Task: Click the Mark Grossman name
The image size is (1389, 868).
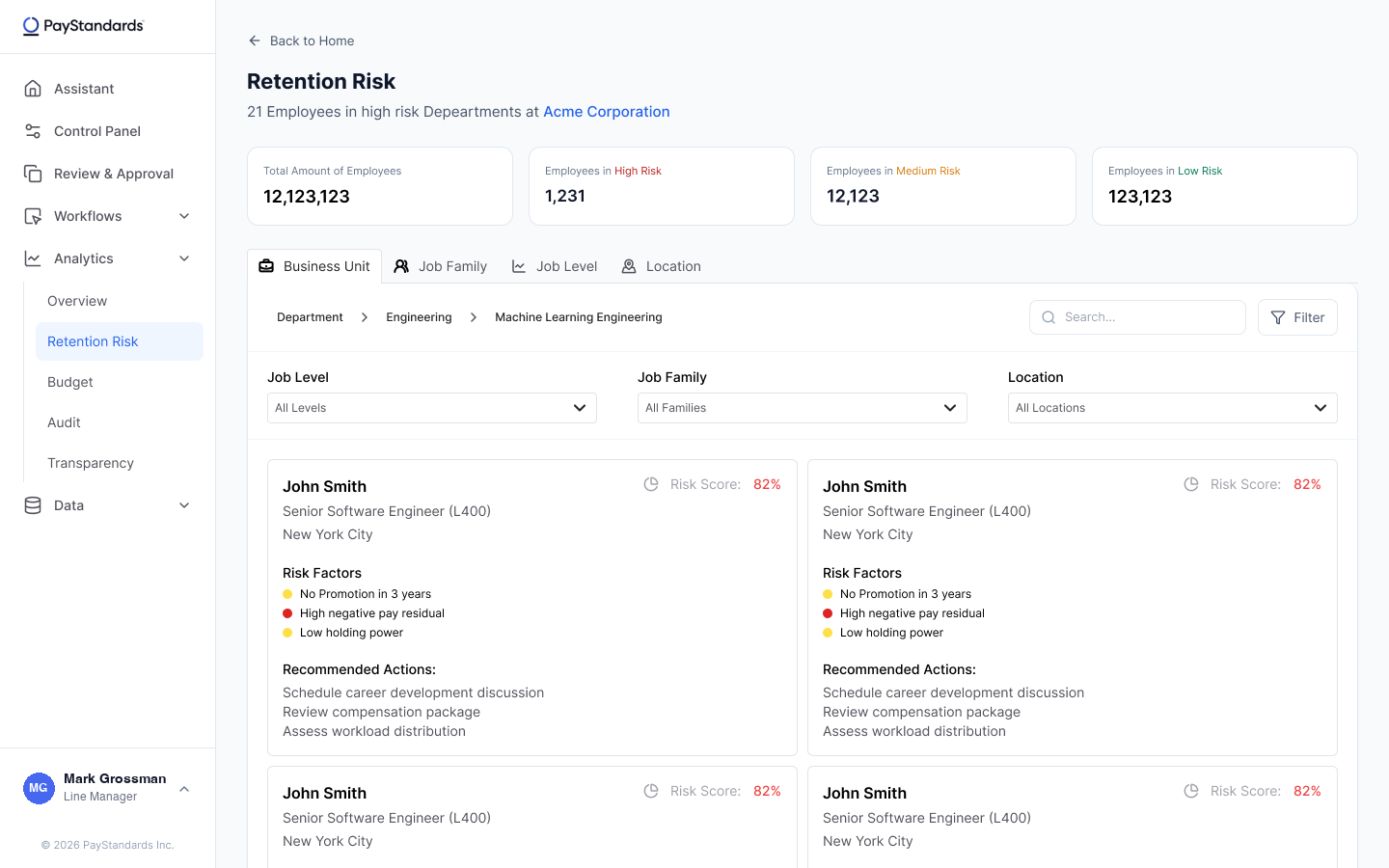Action: click(115, 778)
